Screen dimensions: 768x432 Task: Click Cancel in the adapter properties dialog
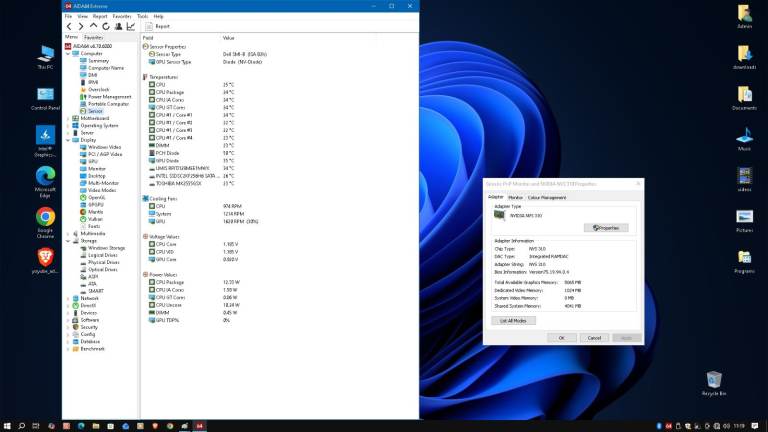click(594, 337)
